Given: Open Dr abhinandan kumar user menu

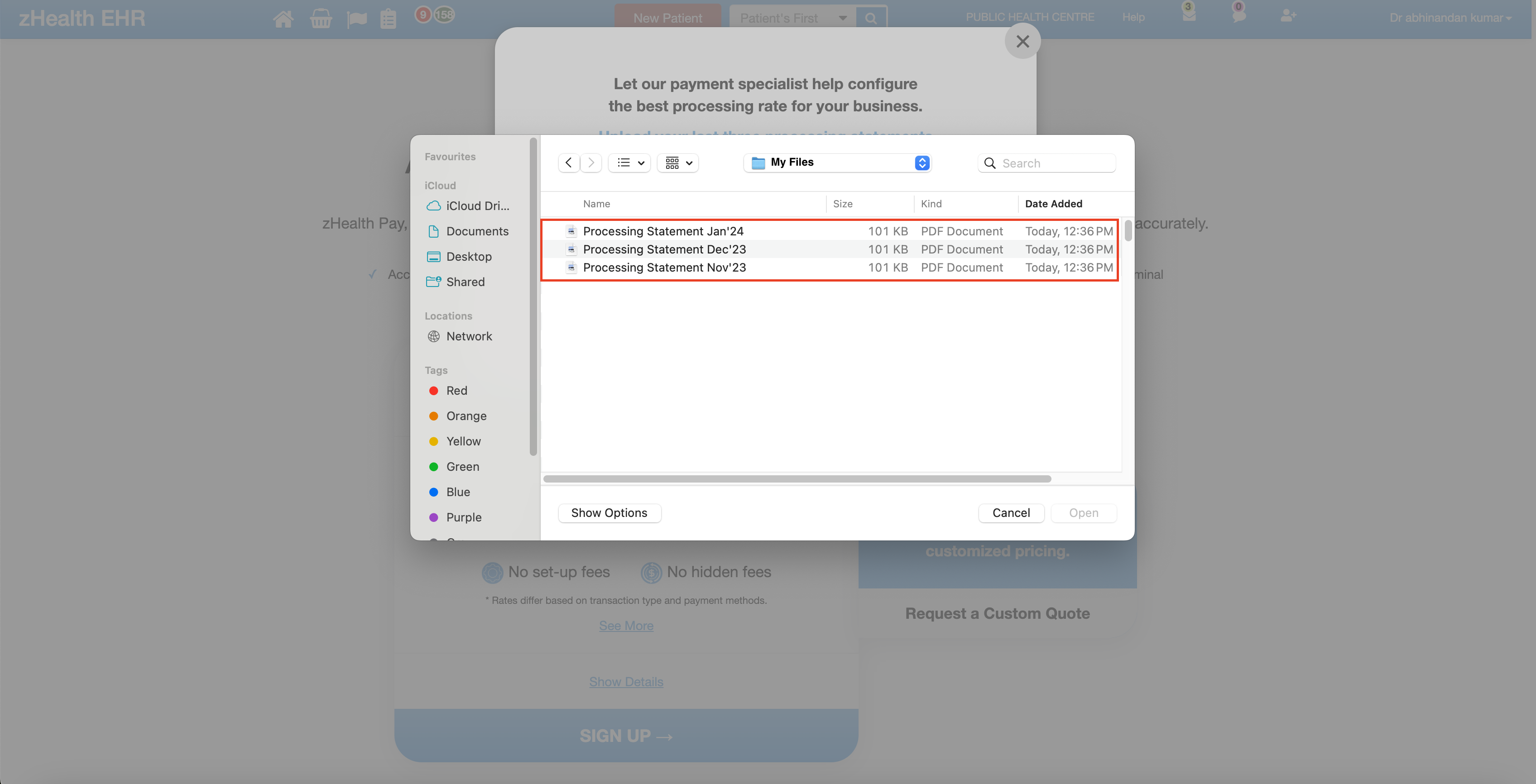Looking at the screenshot, I should (1451, 18).
